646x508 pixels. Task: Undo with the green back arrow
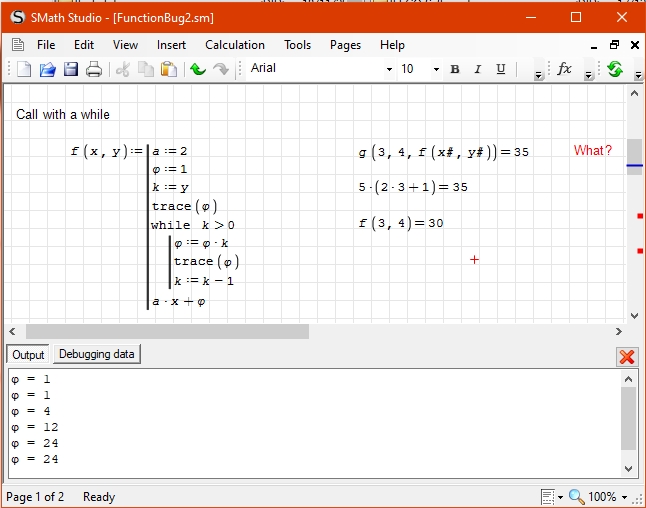tap(198, 69)
